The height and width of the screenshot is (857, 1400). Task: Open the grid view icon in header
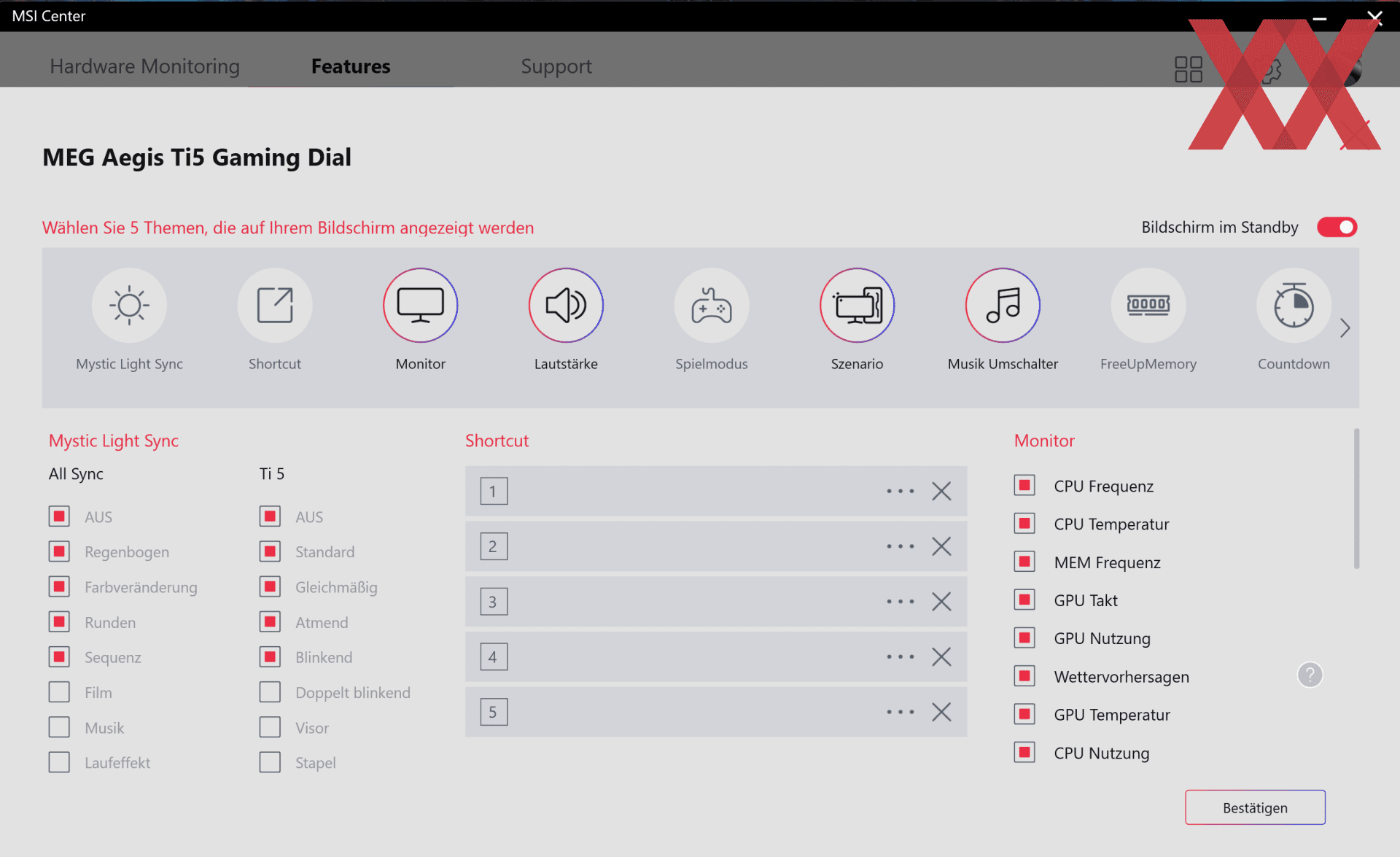point(1189,69)
